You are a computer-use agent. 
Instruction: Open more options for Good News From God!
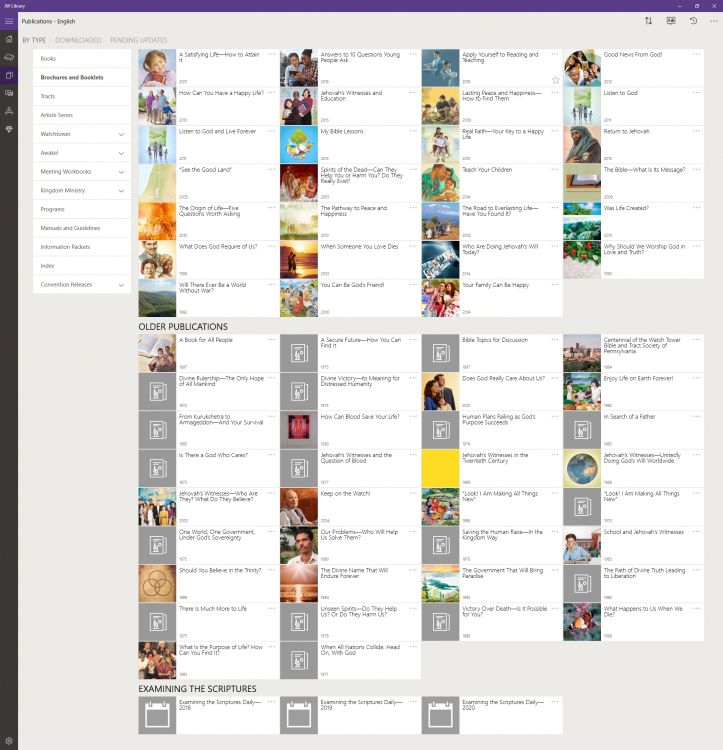(696, 54)
